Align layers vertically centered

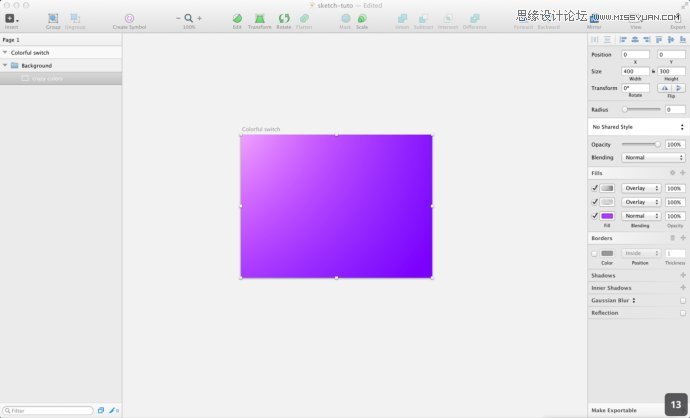(671, 40)
